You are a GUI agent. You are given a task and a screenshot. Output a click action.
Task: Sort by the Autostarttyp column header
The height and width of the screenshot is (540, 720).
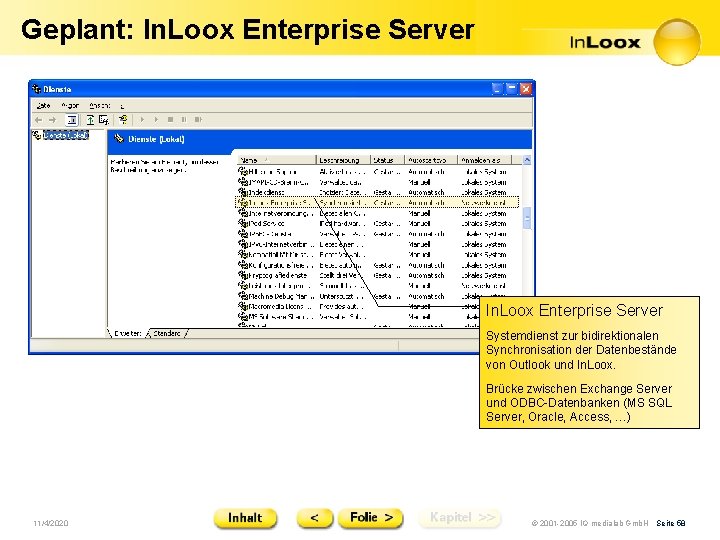pos(430,160)
